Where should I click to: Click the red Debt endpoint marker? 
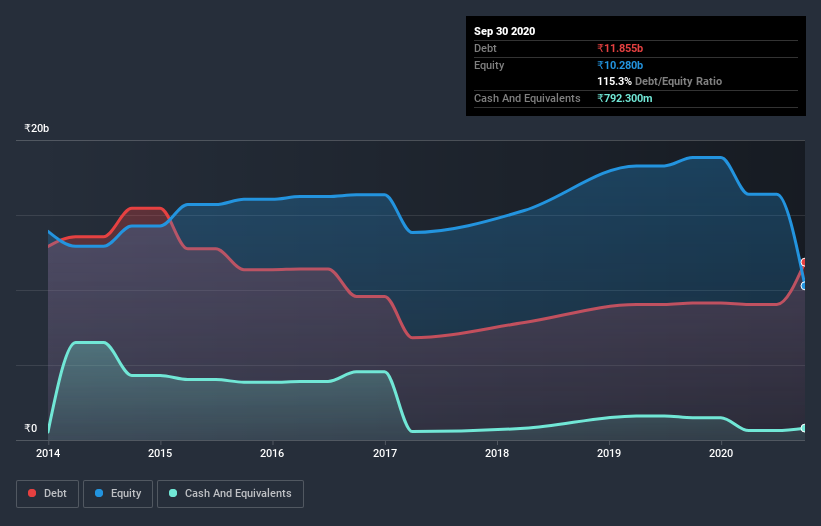click(x=804, y=262)
